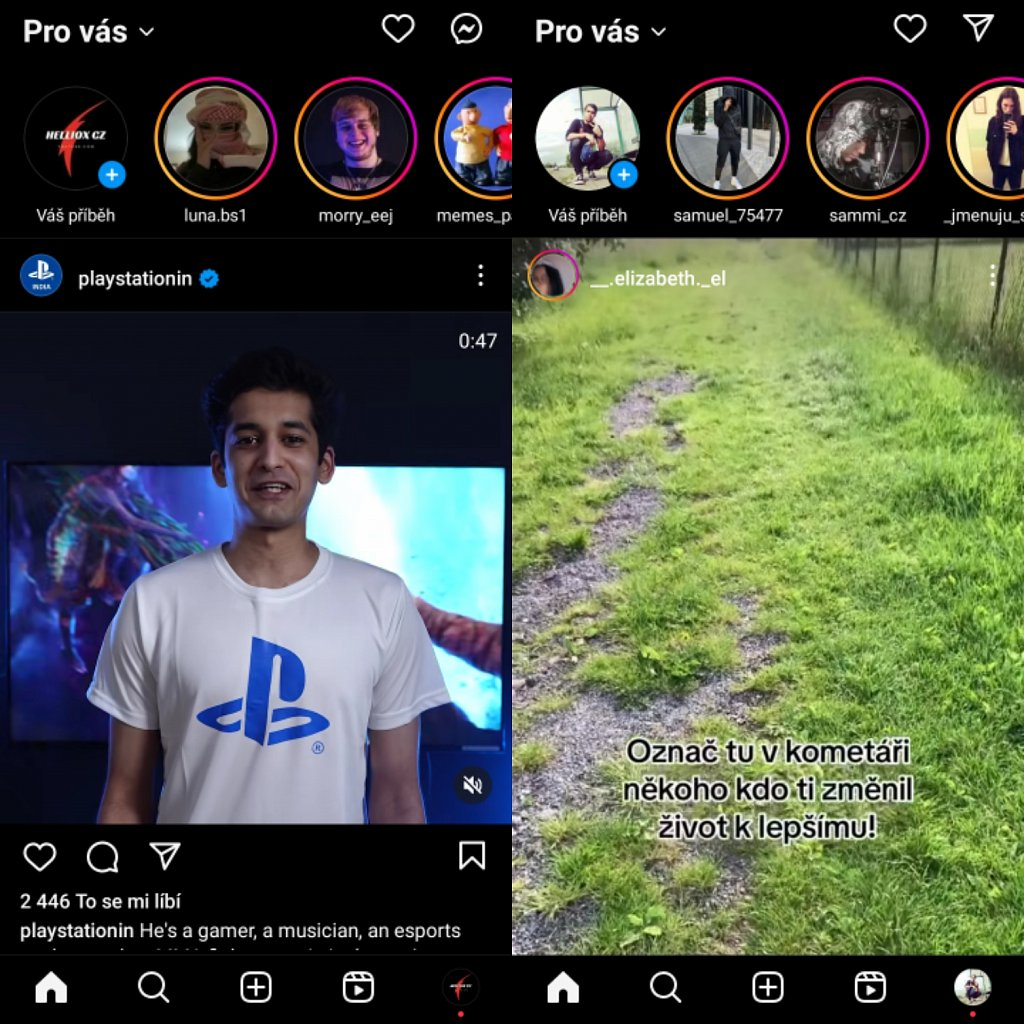View luna.bs1 story

click(216, 138)
